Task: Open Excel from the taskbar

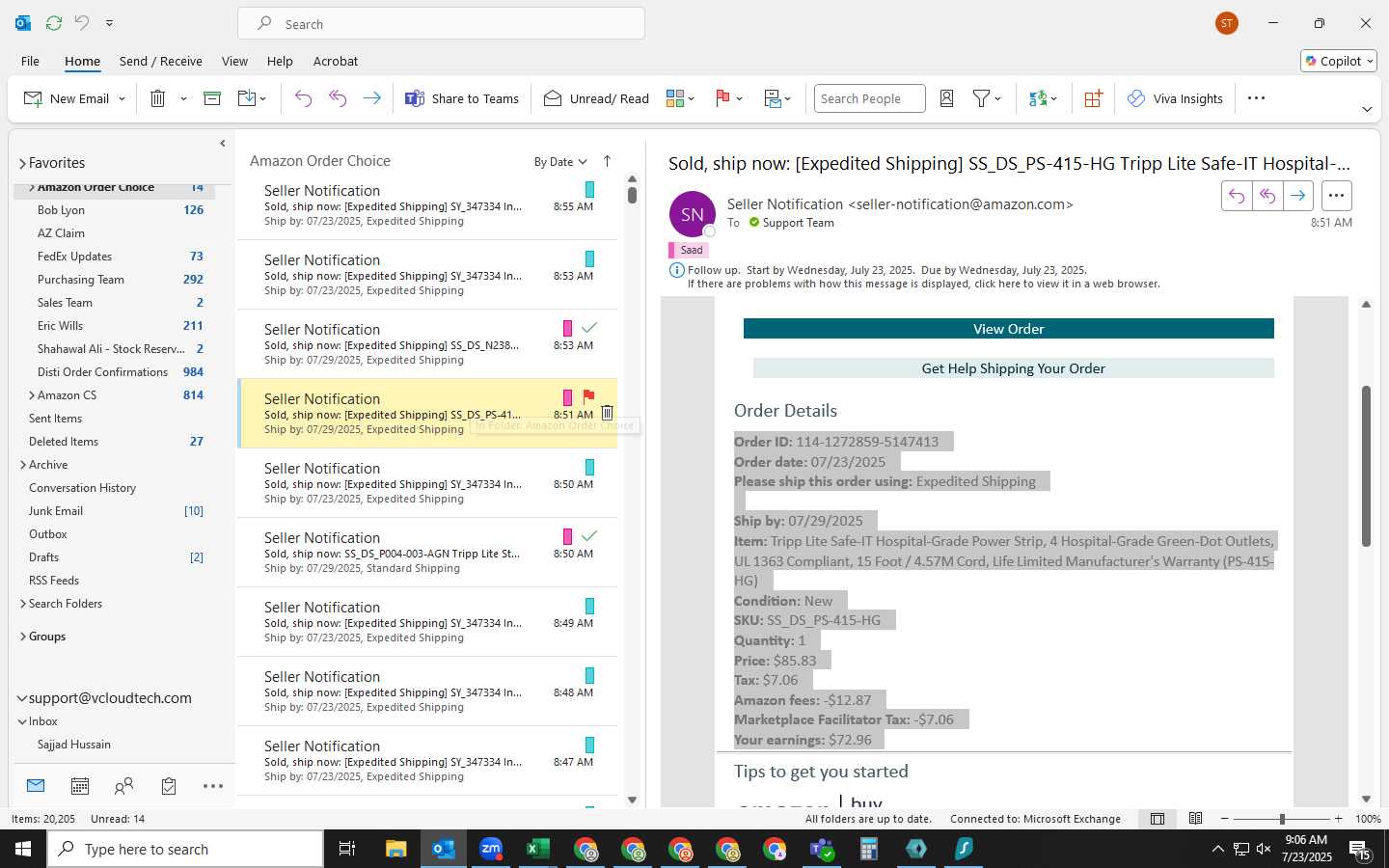Action: coord(537,849)
